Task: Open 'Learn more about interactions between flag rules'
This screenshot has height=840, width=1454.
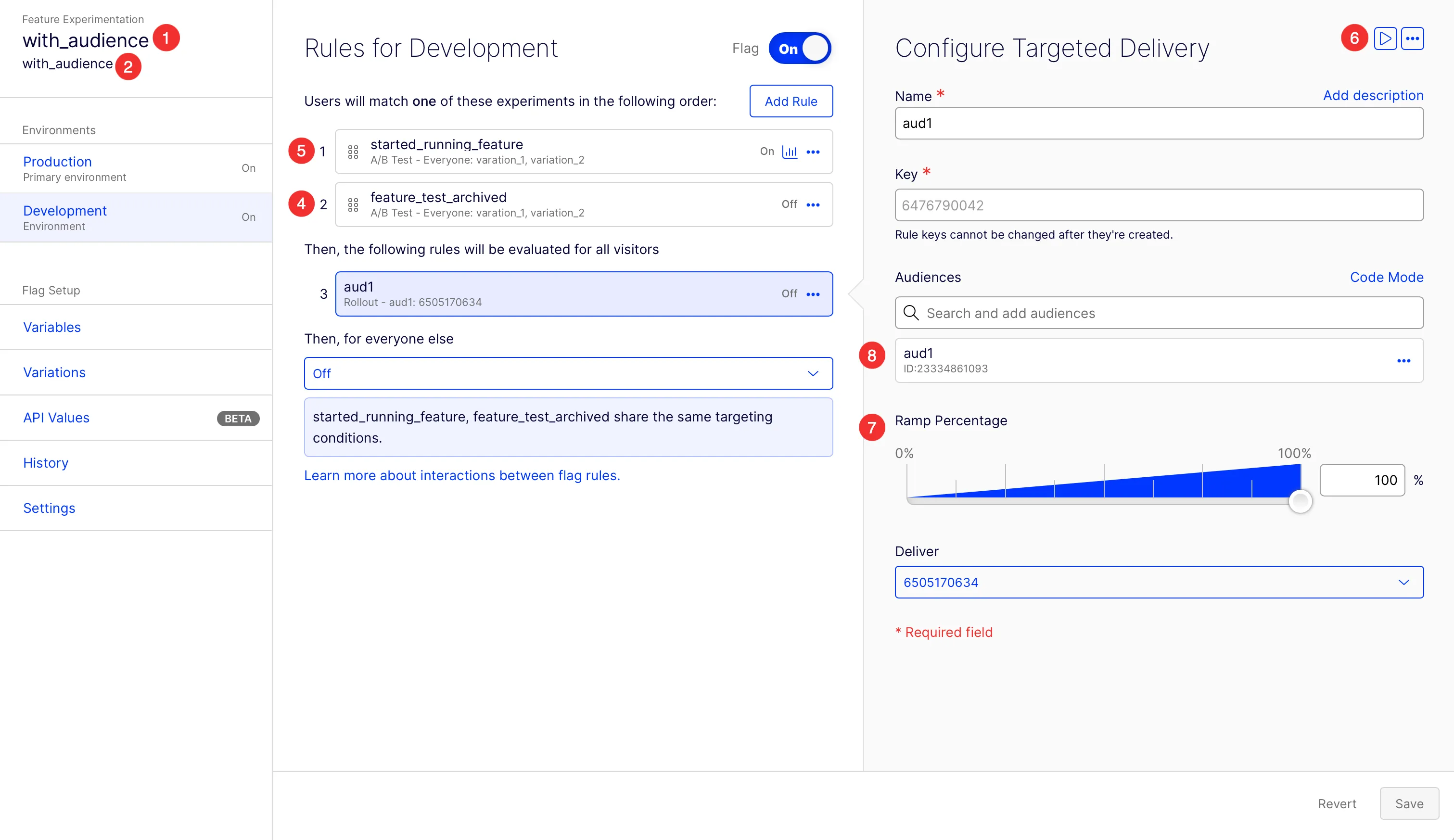Action: click(x=461, y=475)
